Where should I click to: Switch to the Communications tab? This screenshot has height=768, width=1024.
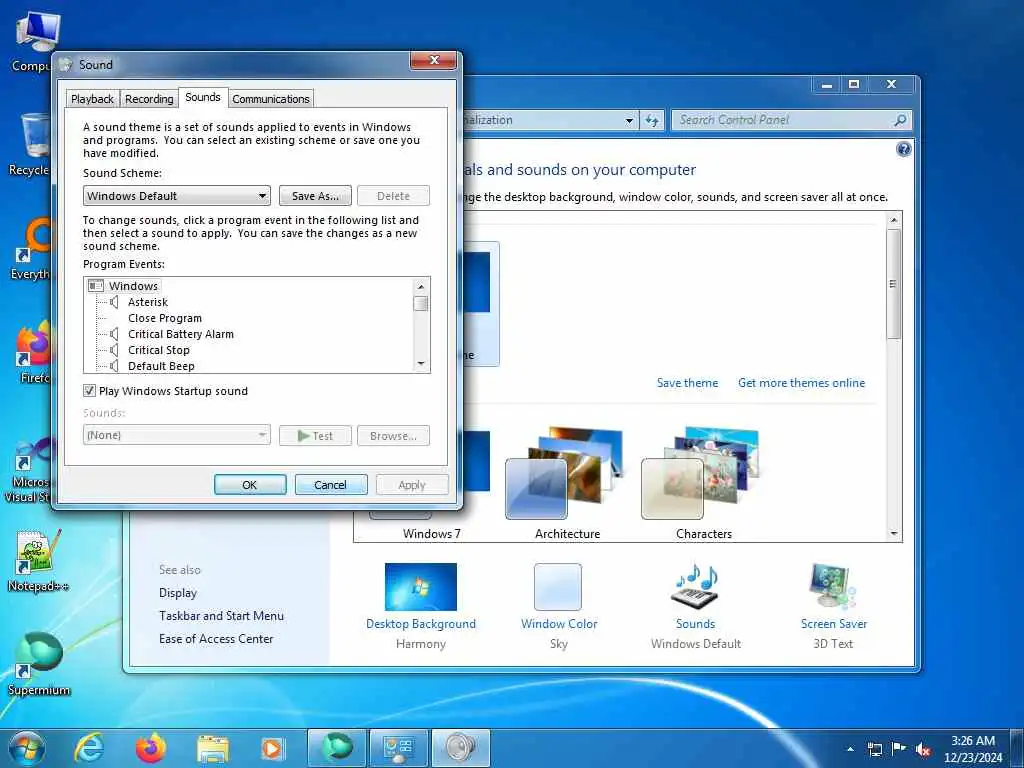pyautogui.click(x=270, y=99)
